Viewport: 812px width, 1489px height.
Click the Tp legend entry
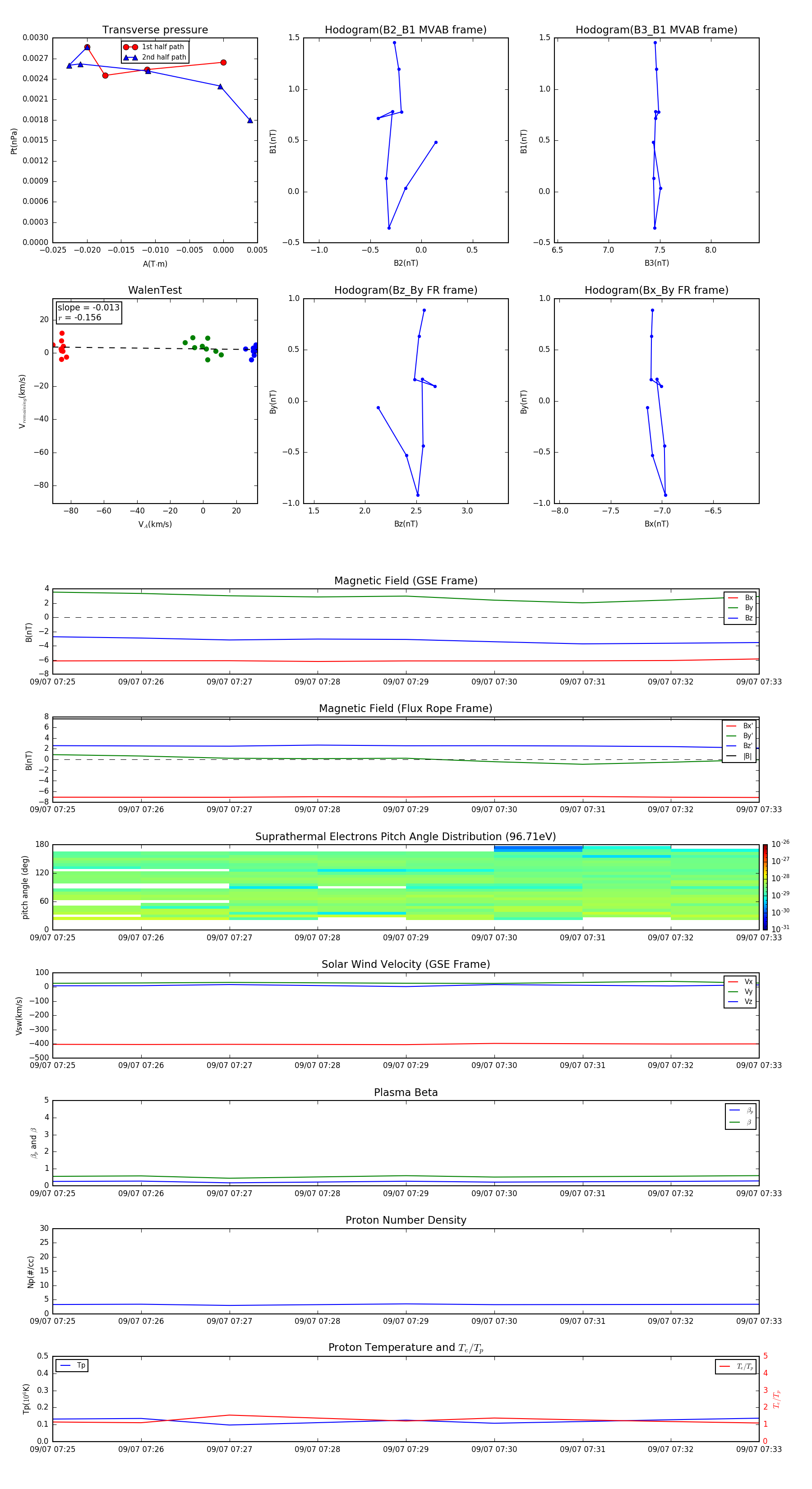(72, 1365)
